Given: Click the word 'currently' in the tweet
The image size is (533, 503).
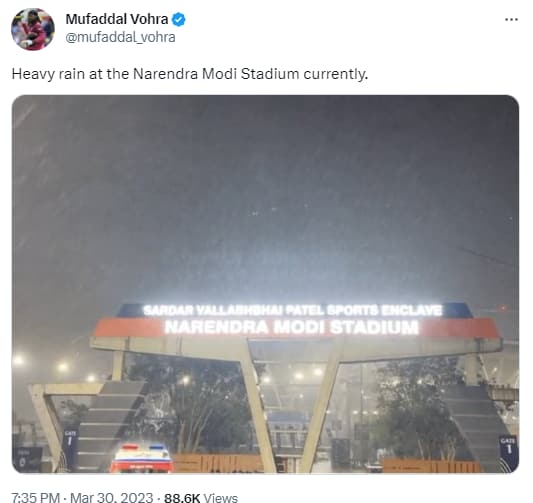Looking at the screenshot, I should [334, 74].
